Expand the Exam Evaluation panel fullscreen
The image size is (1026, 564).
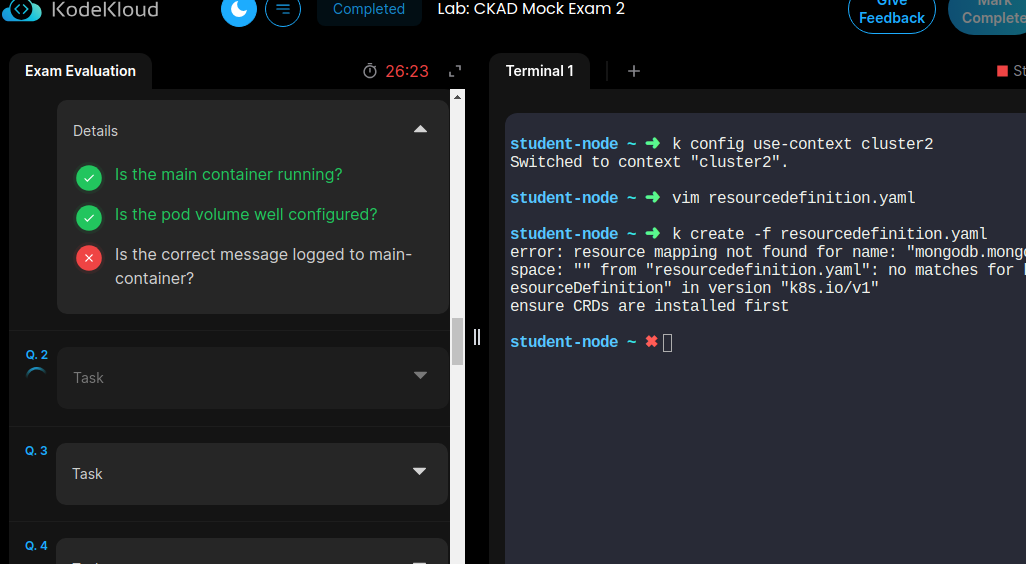[455, 71]
